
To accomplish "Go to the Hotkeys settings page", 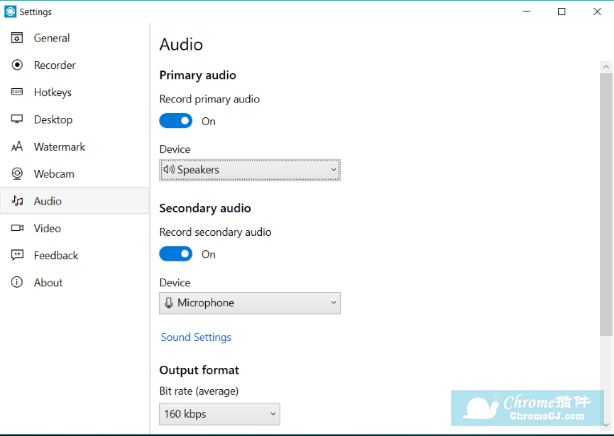I will coord(53,92).
